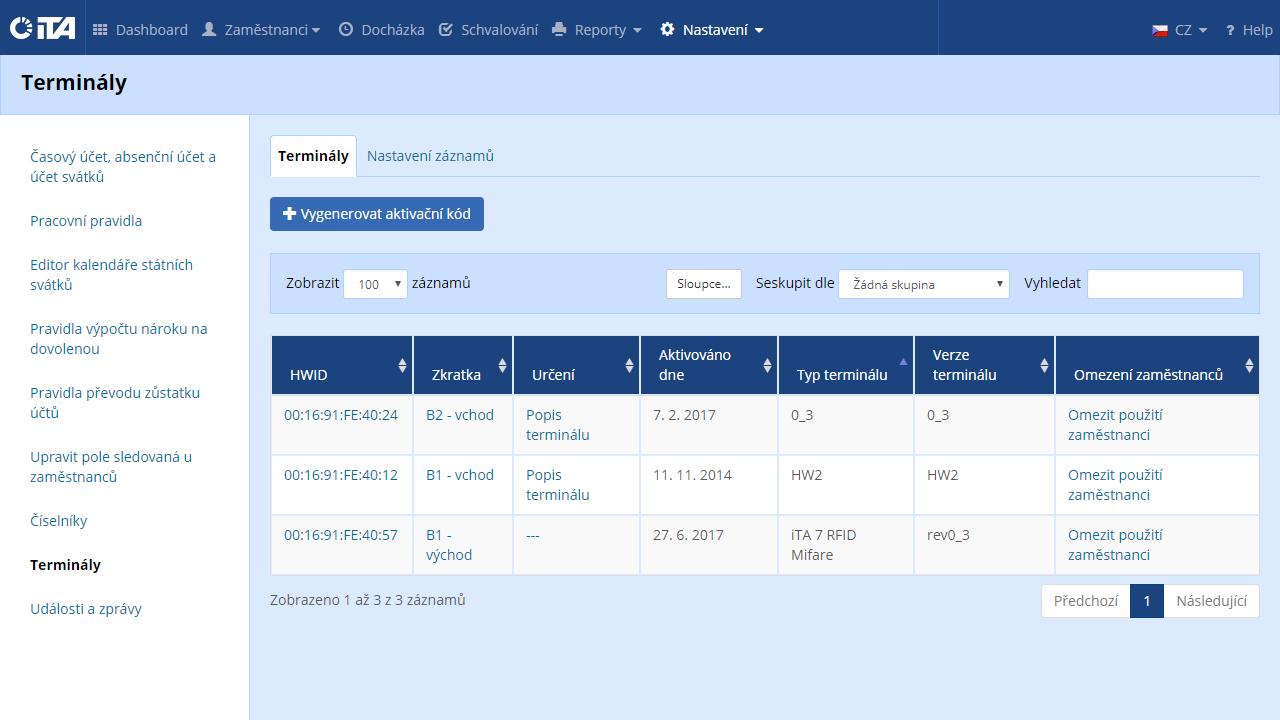This screenshot has height=720, width=1280.
Task: Sort the table by HWID column arrows
Action: click(403, 366)
